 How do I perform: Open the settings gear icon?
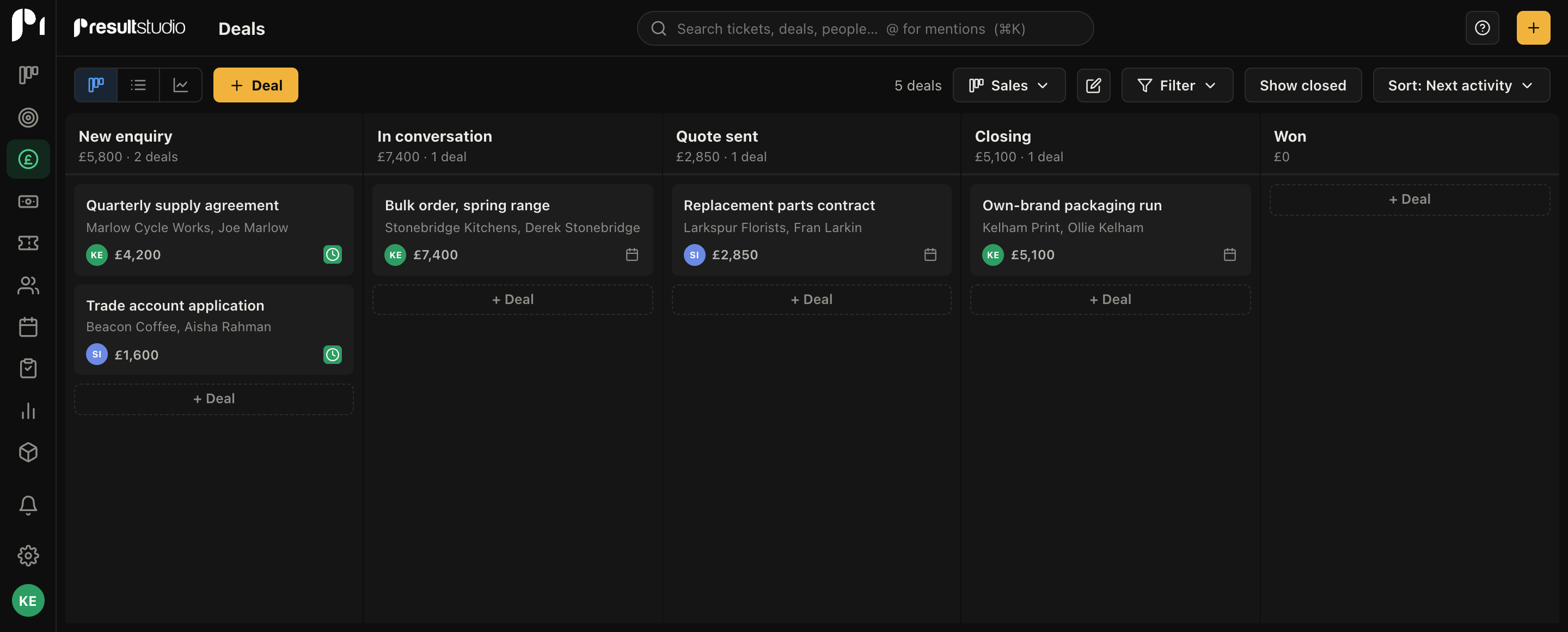(x=28, y=555)
